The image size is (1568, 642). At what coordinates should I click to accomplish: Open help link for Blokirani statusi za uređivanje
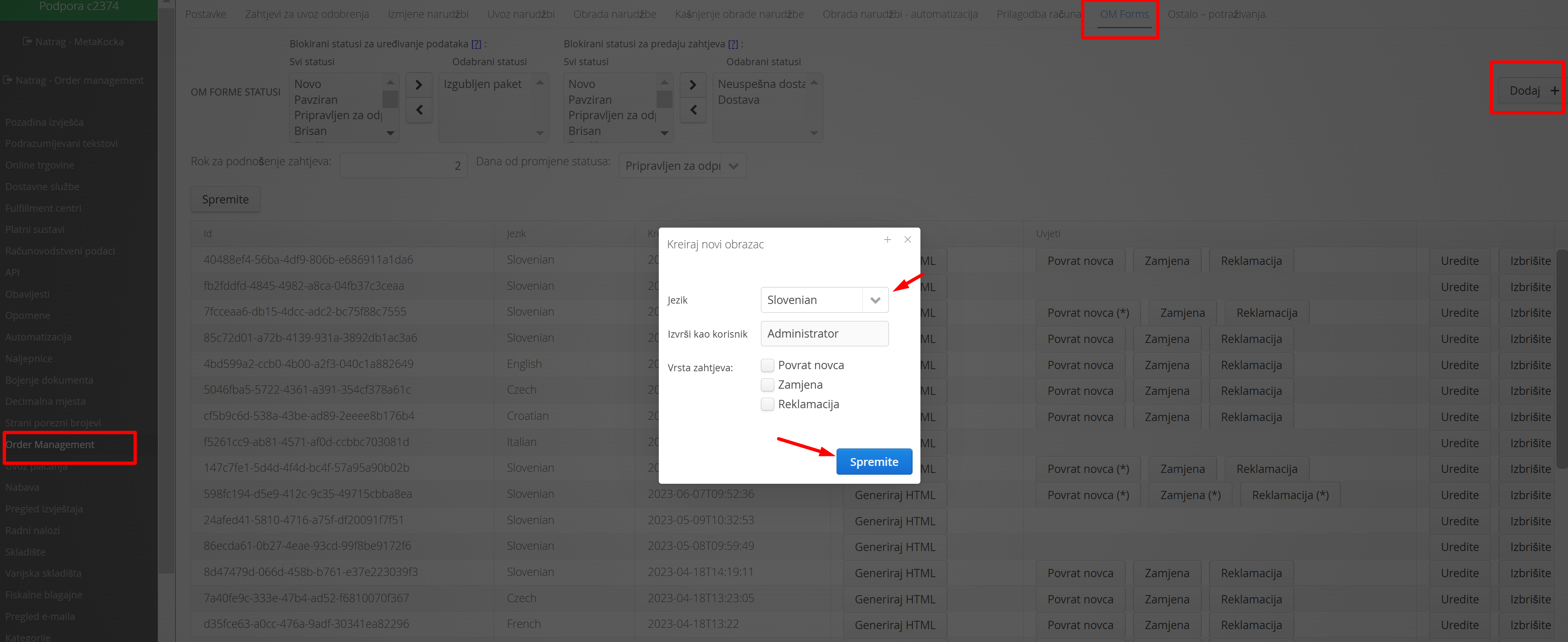[476, 44]
